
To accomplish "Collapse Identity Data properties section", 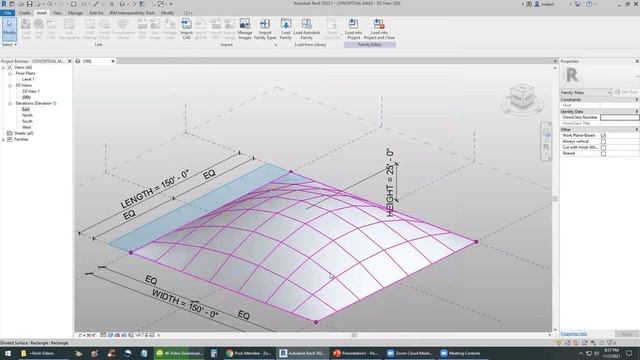I will click(x=636, y=111).
